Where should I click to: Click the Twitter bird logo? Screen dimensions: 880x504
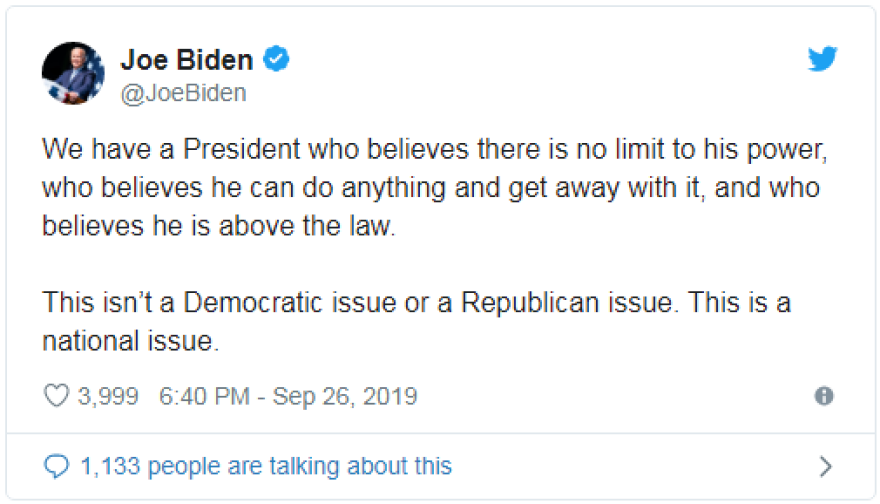(822, 60)
